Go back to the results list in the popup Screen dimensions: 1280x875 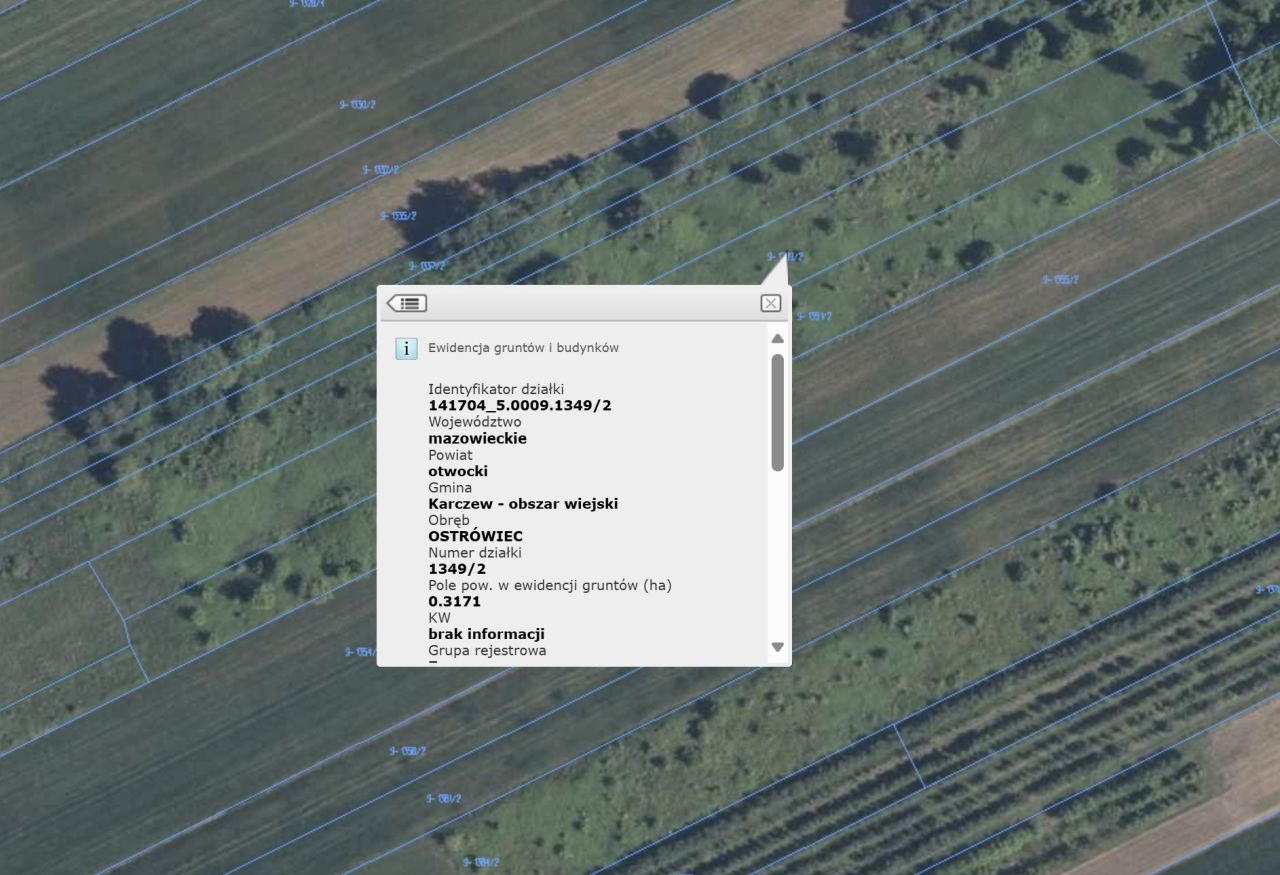[x=407, y=303]
